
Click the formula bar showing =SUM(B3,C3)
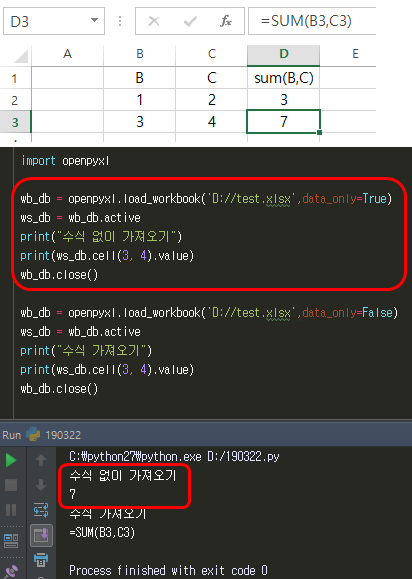tap(312, 21)
